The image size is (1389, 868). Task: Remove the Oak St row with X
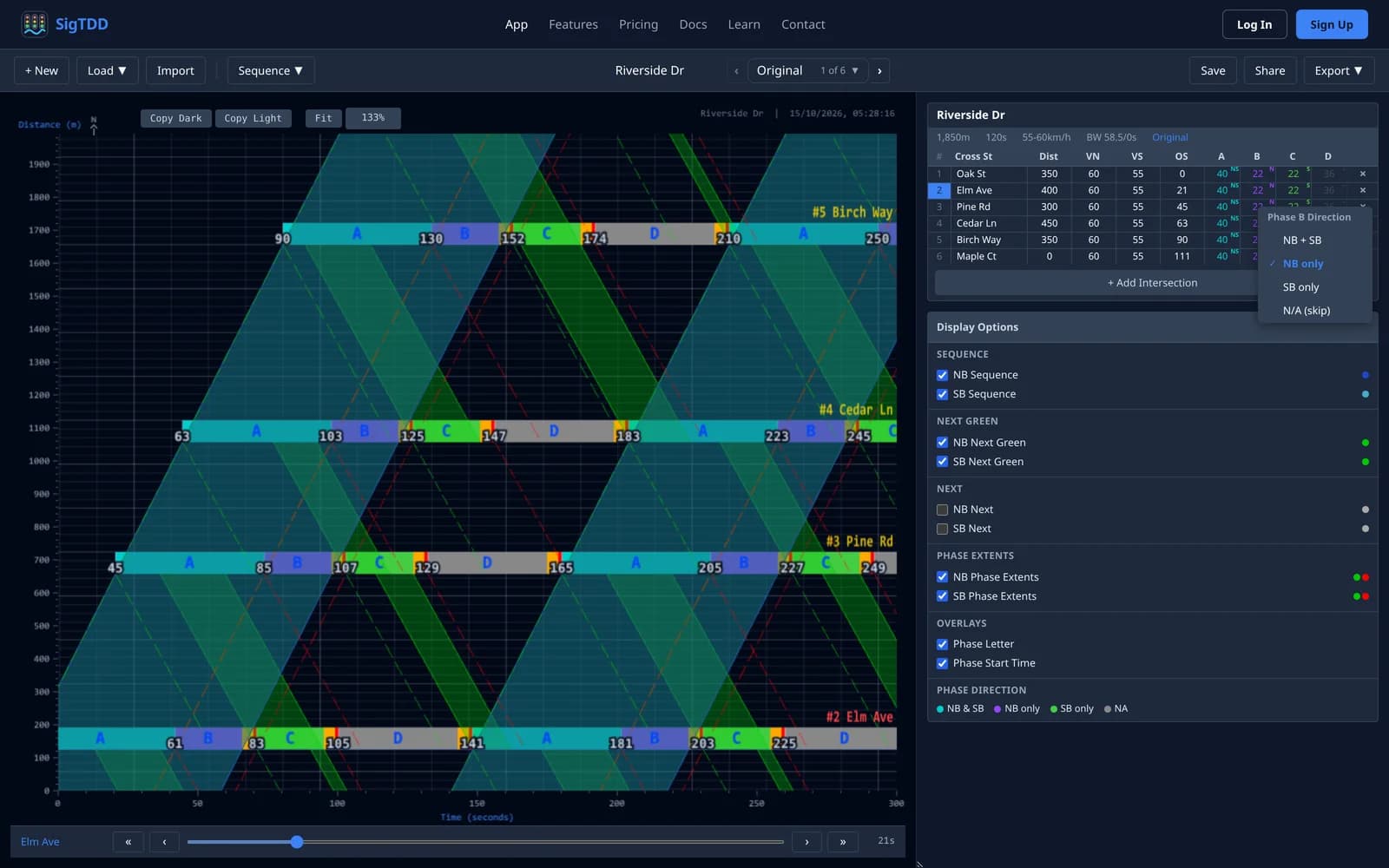[1362, 174]
